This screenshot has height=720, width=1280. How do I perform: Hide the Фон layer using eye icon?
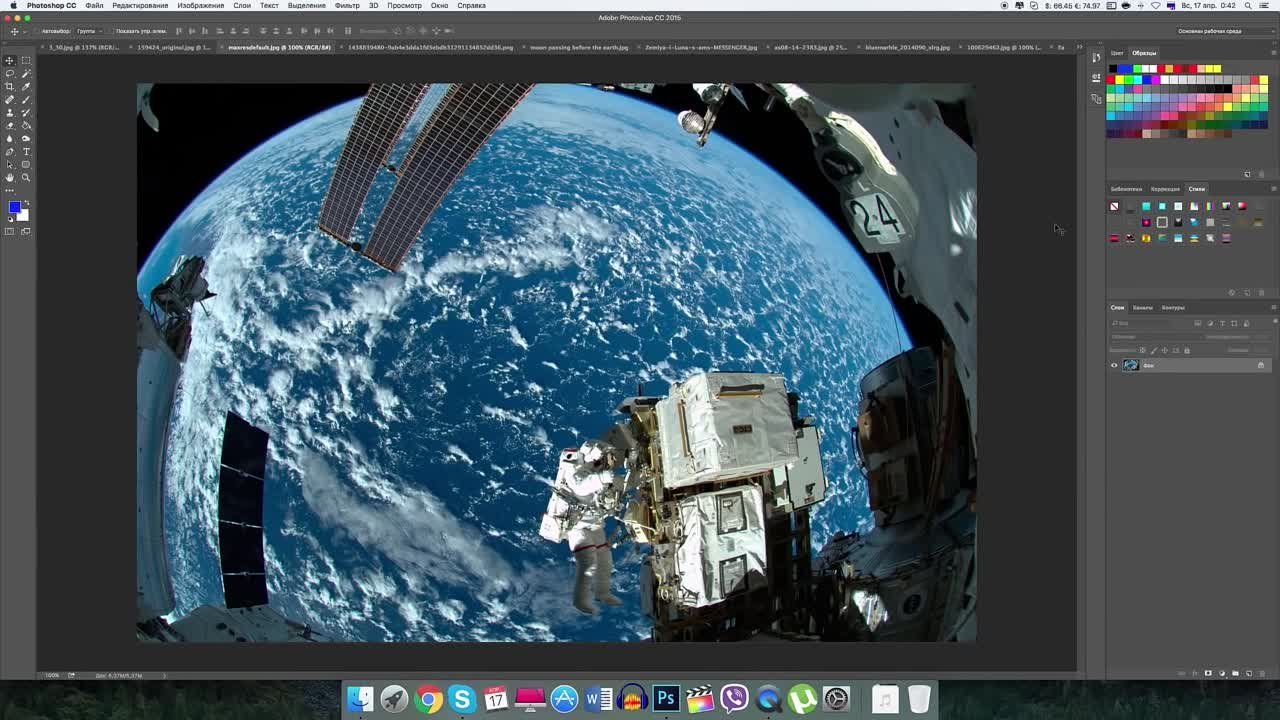pos(1114,365)
